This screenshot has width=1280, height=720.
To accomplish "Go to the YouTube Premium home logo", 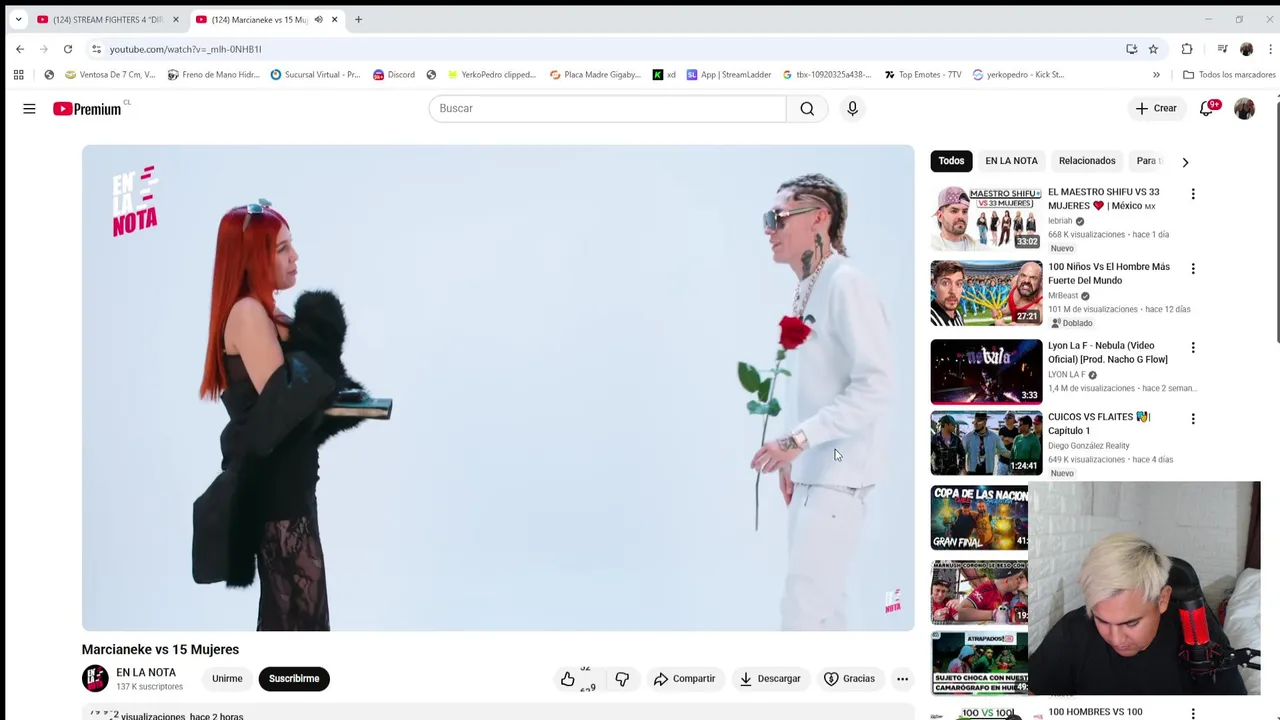I will click(88, 109).
